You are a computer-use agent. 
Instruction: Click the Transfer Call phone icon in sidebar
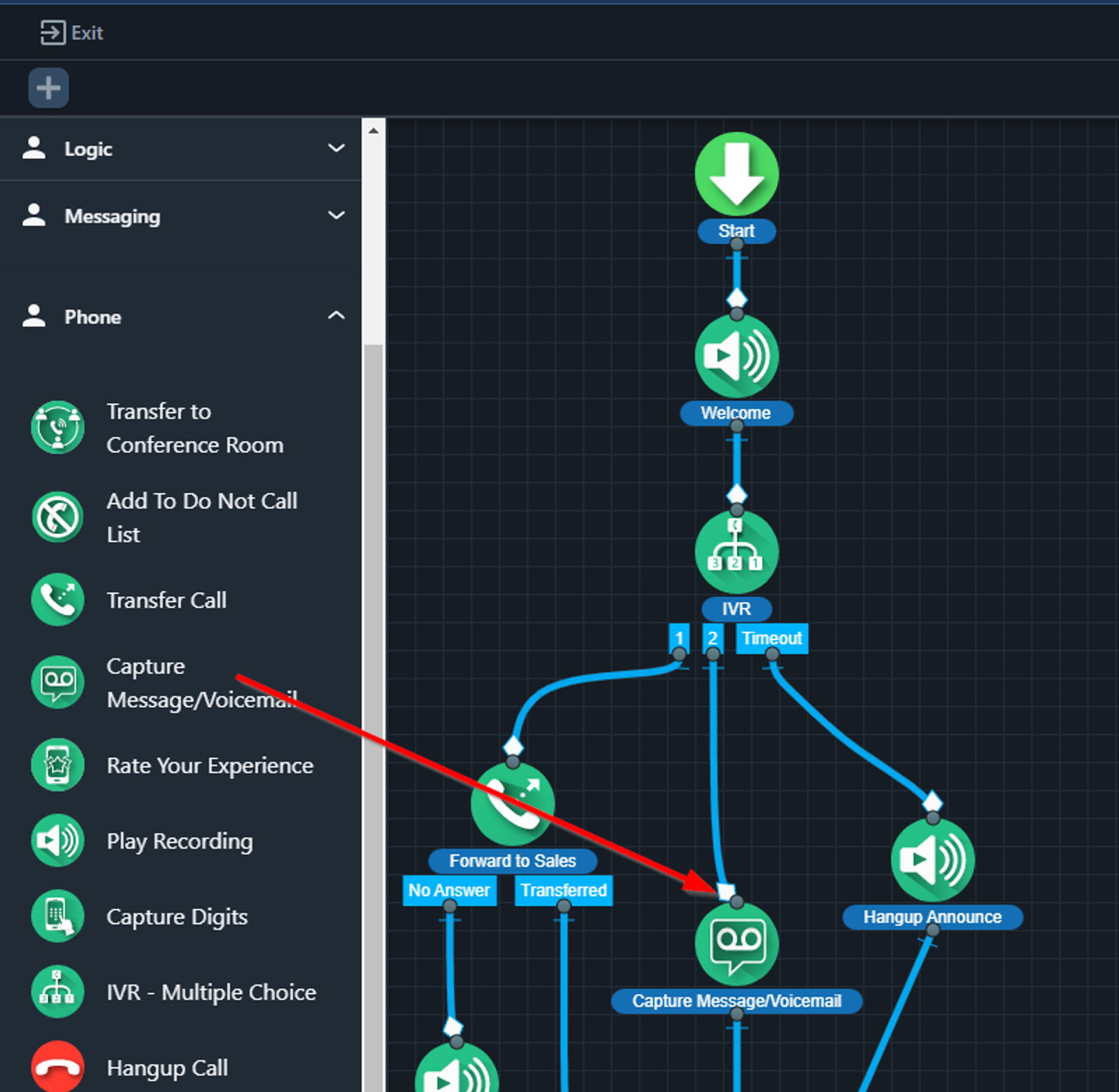click(x=58, y=600)
